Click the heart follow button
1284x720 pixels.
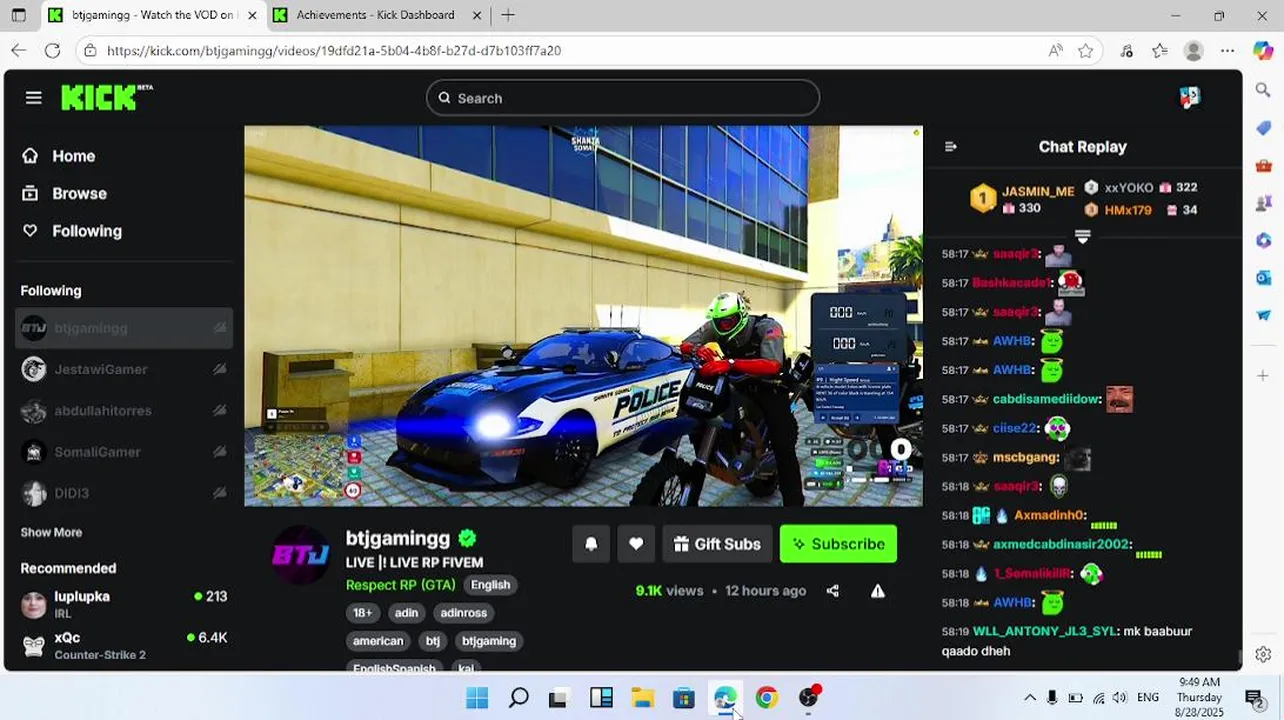[x=636, y=544]
